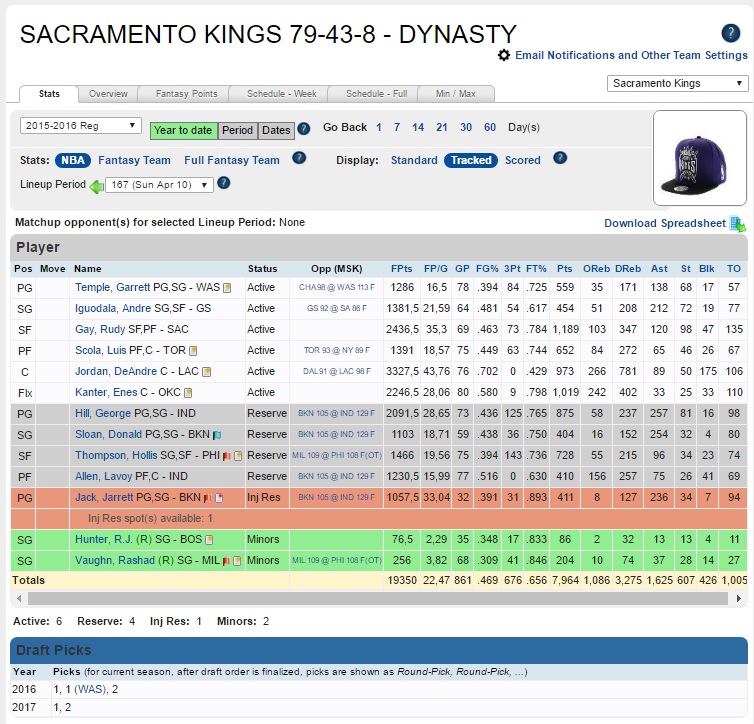
Task: Click the Download Spreadsheet icon
Action: click(737, 224)
